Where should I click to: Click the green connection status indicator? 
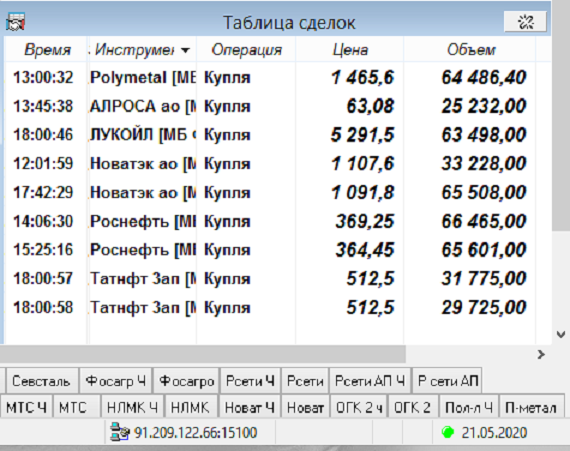pos(447,432)
